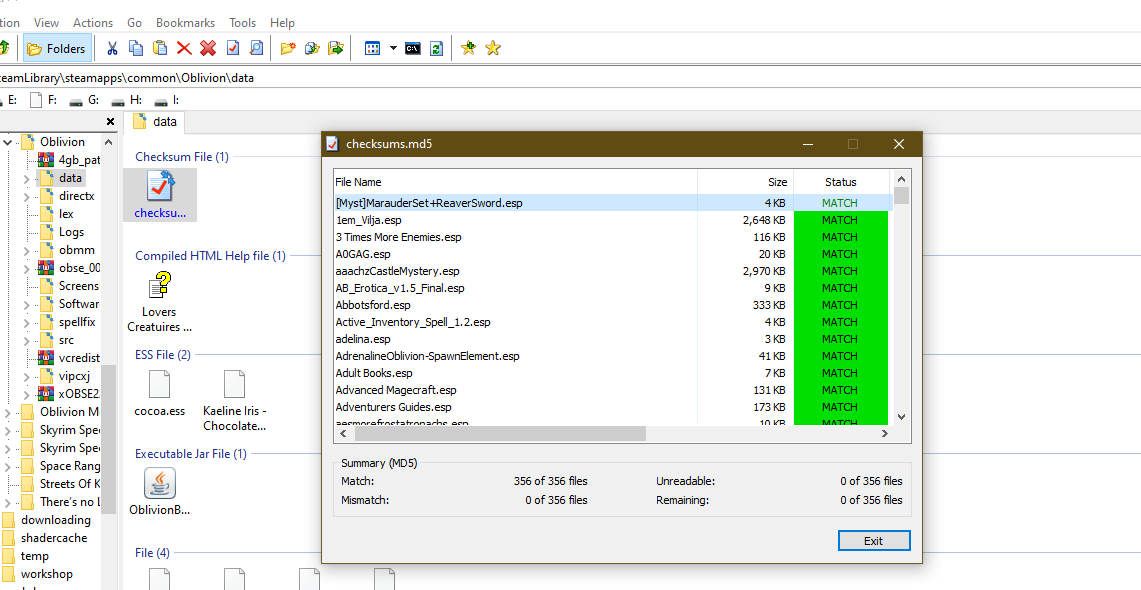Sort by the File Name column header
The width and height of the screenshot is (1141, 590).
515,182
